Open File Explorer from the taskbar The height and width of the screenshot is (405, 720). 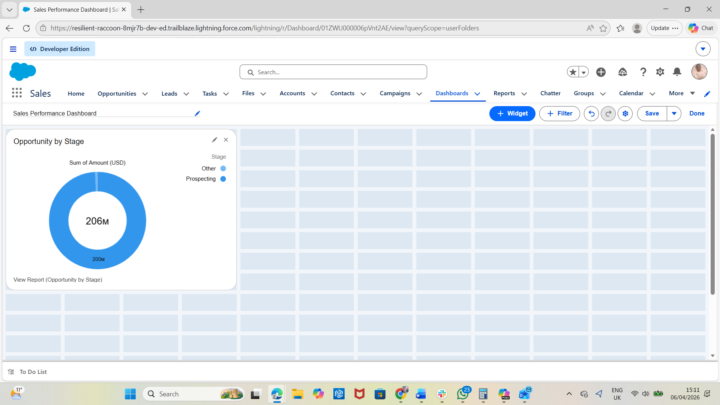click(298, 394)
